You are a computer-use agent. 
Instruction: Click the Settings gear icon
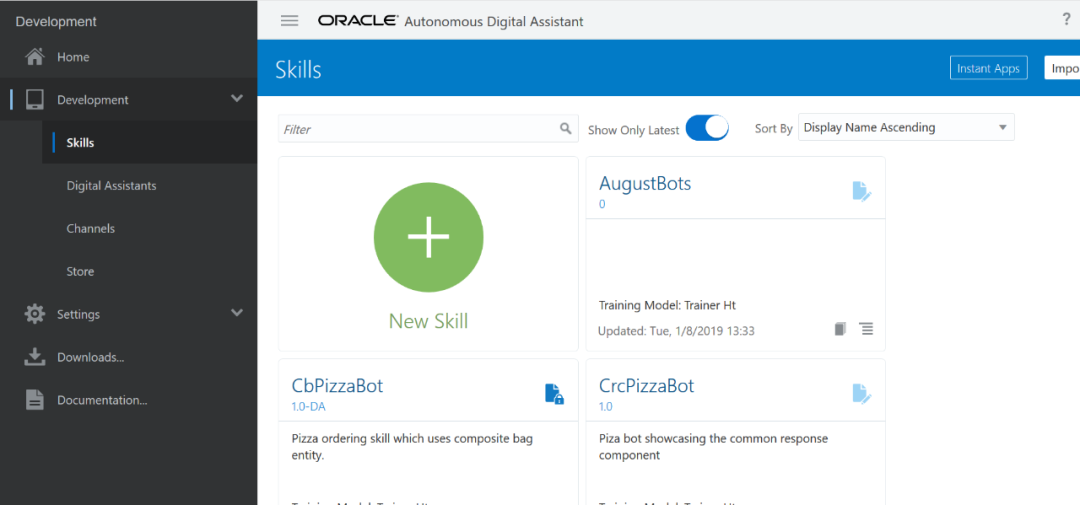coord(34,314)
